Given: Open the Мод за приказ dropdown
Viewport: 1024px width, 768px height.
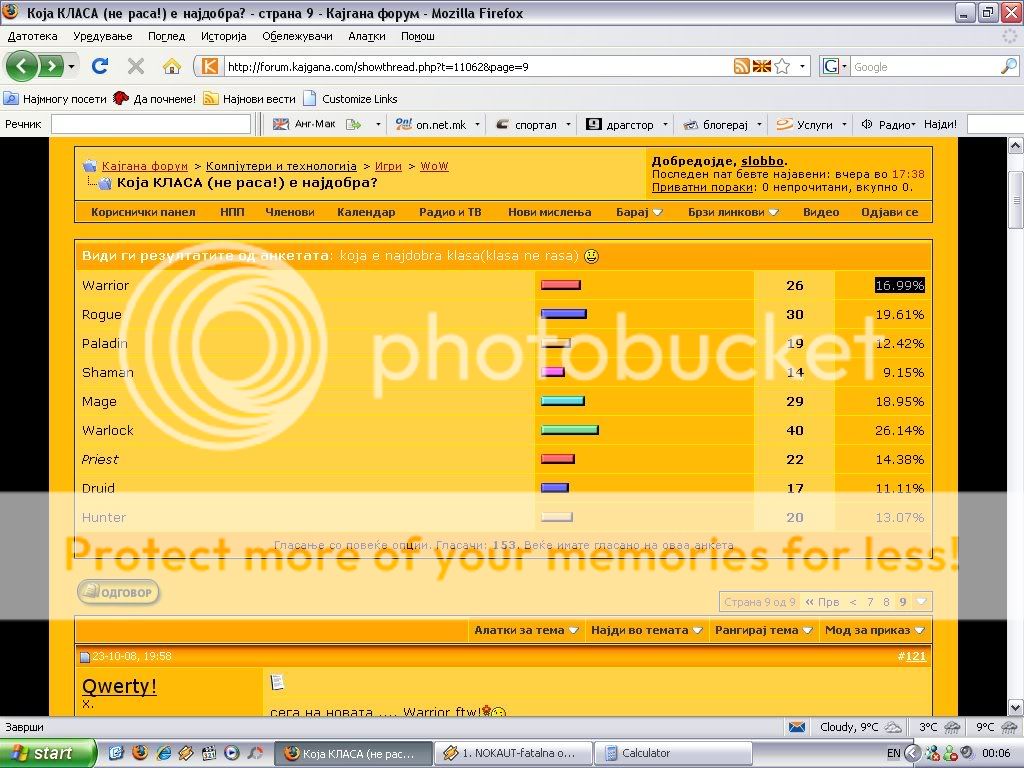Looking at the screenshot, I should [x=874, y=630].
